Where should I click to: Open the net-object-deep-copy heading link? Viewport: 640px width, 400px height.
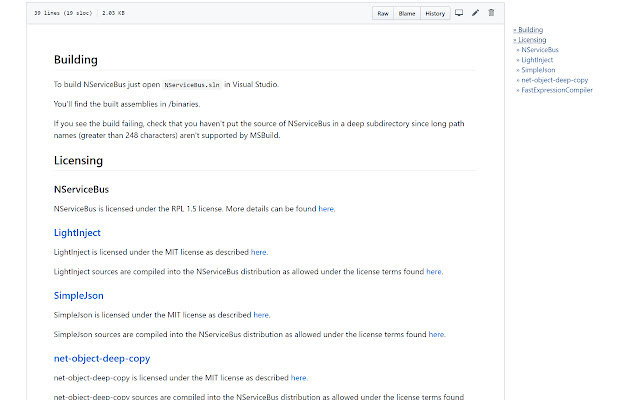coord(102,358)
